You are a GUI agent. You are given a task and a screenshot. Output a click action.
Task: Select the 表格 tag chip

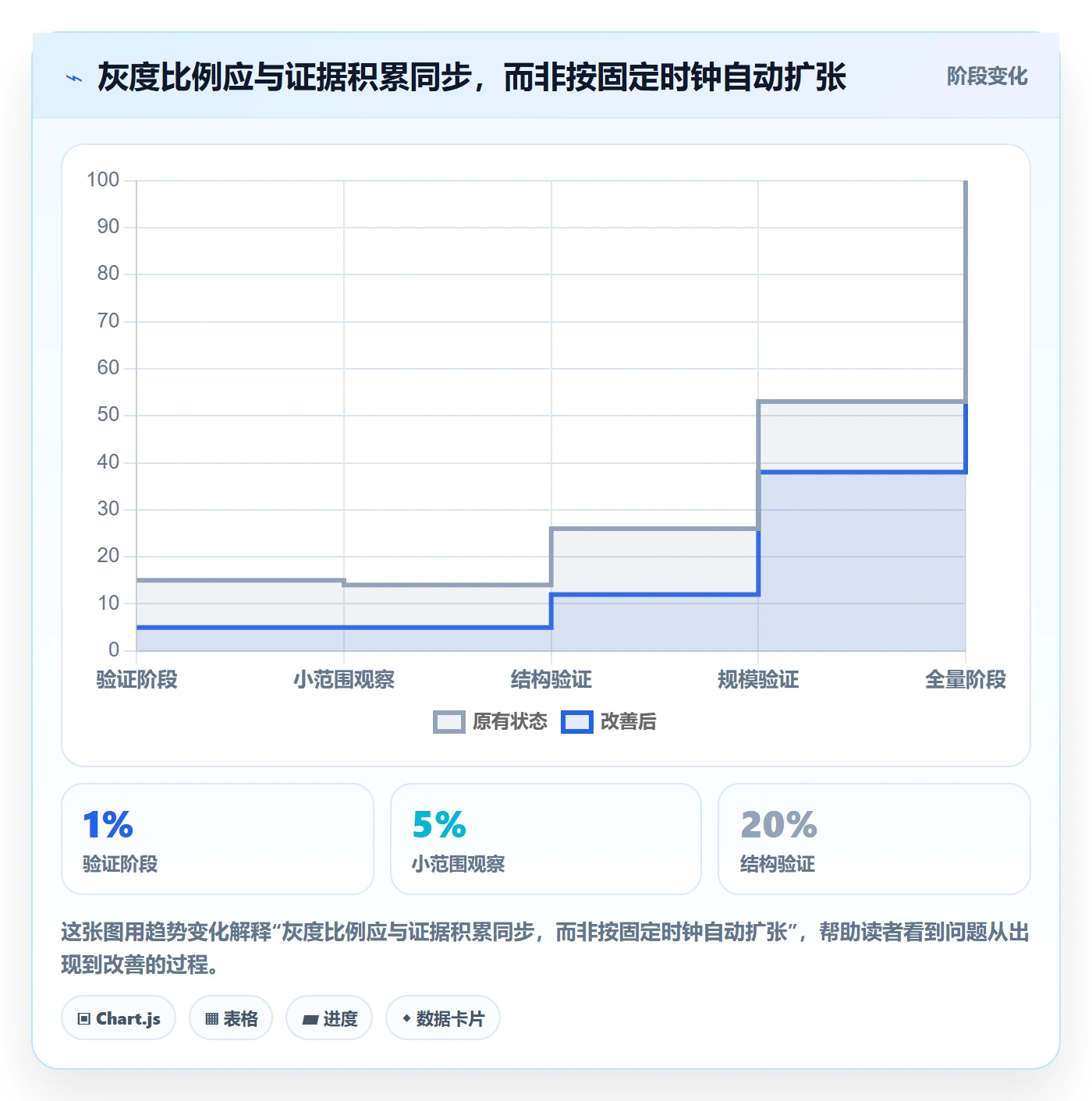pos(231,1018)
